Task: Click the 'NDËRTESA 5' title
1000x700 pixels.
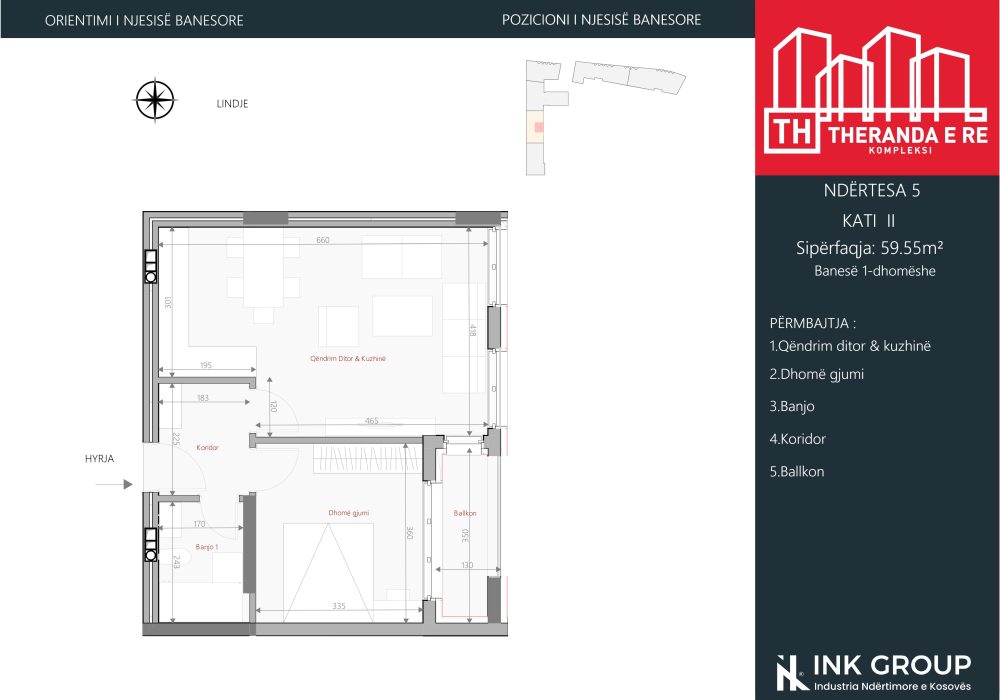Action: click(872, 191)
